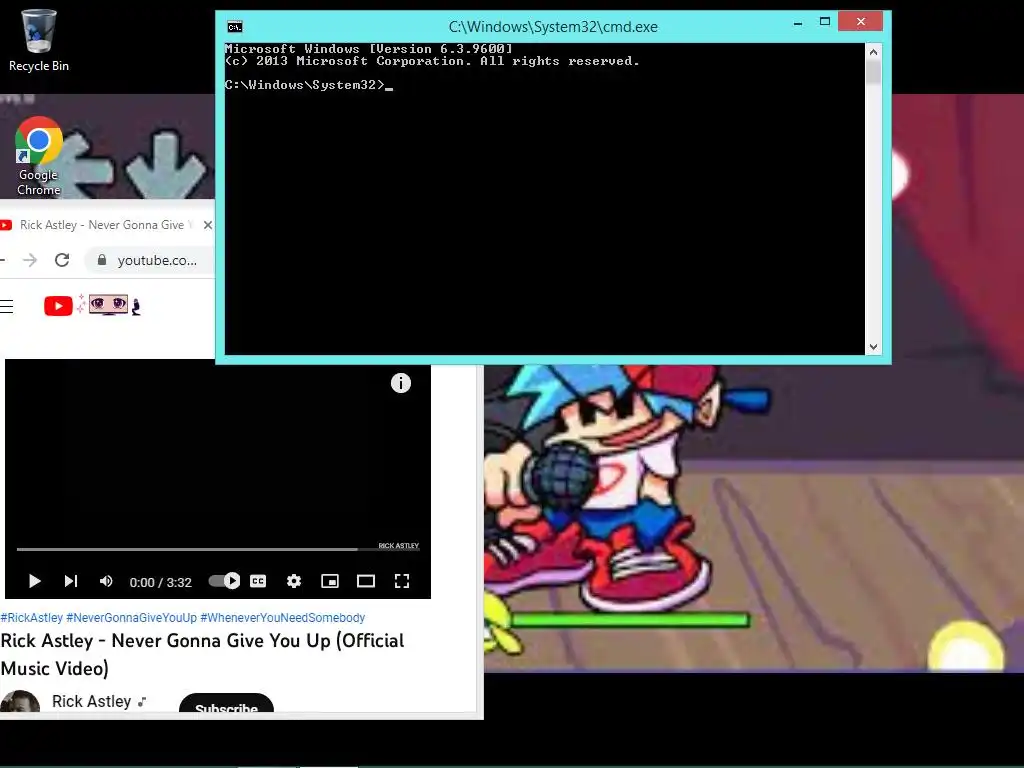This screenshot has height=768, width=1024.
Task: Select the Rick Astley Chrome tab
Action: click(x=102, y=225)
